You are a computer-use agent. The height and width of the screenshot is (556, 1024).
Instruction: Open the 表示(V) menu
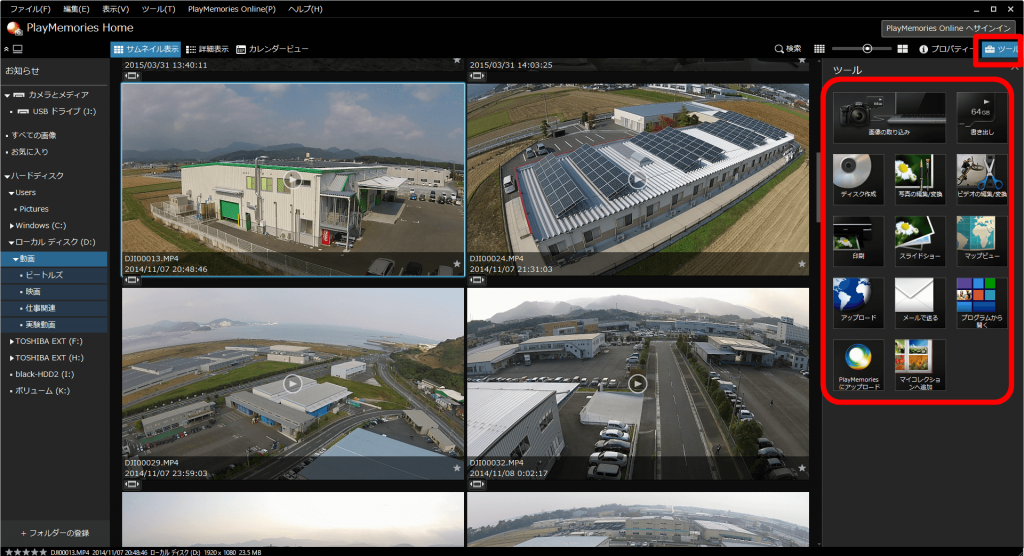(x=116, y=9)
